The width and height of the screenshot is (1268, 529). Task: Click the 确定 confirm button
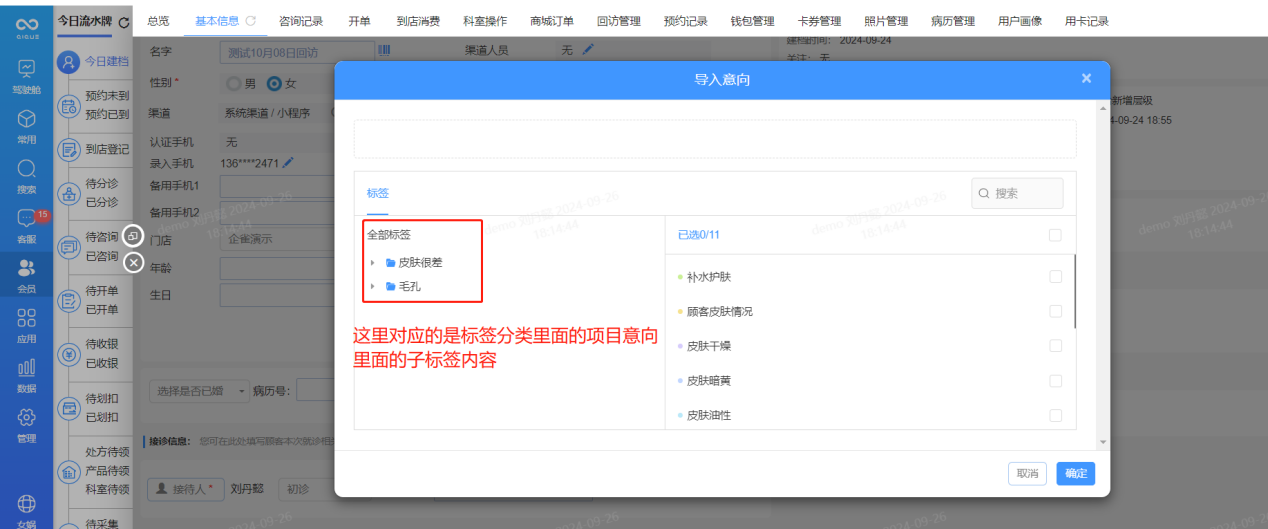coord(1075,473)
